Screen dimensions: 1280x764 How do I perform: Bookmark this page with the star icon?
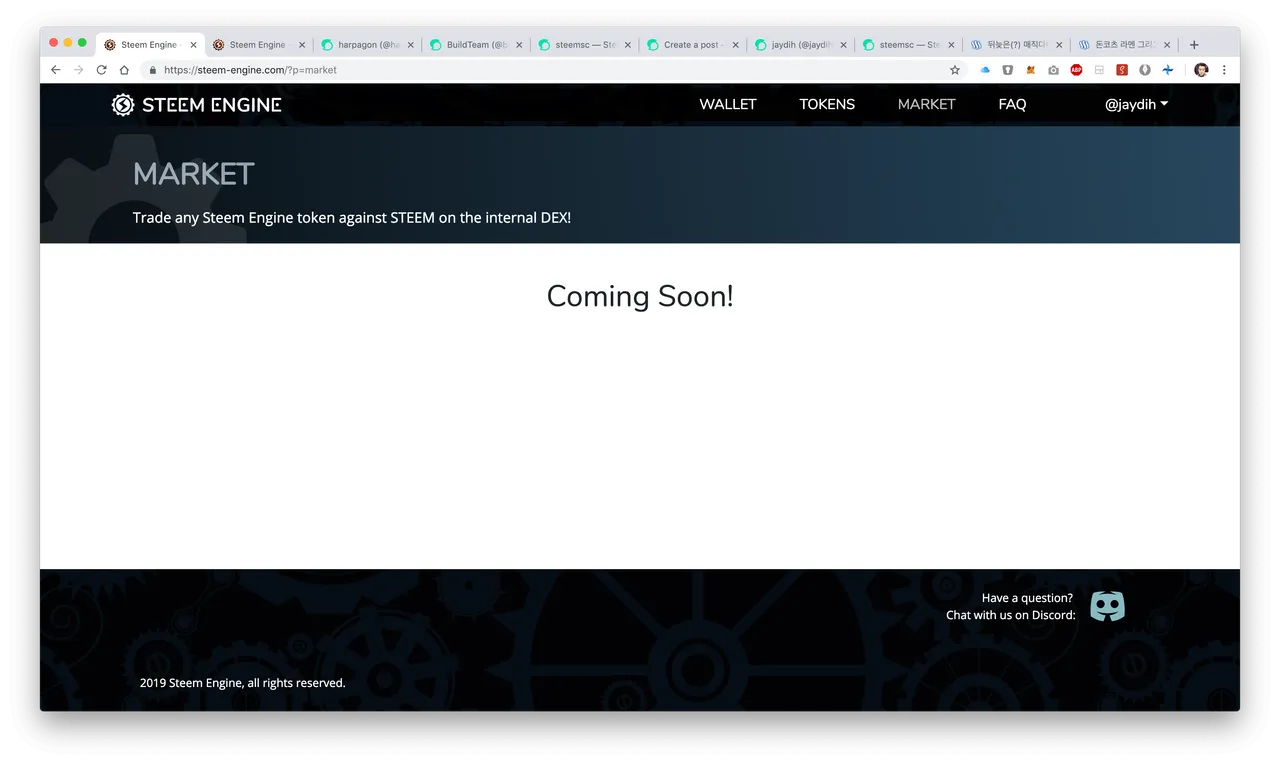coord(954,70)
